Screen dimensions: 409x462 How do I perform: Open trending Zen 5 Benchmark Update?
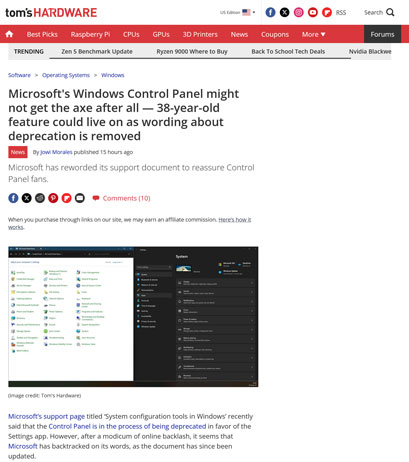click(x=97, y=51)
